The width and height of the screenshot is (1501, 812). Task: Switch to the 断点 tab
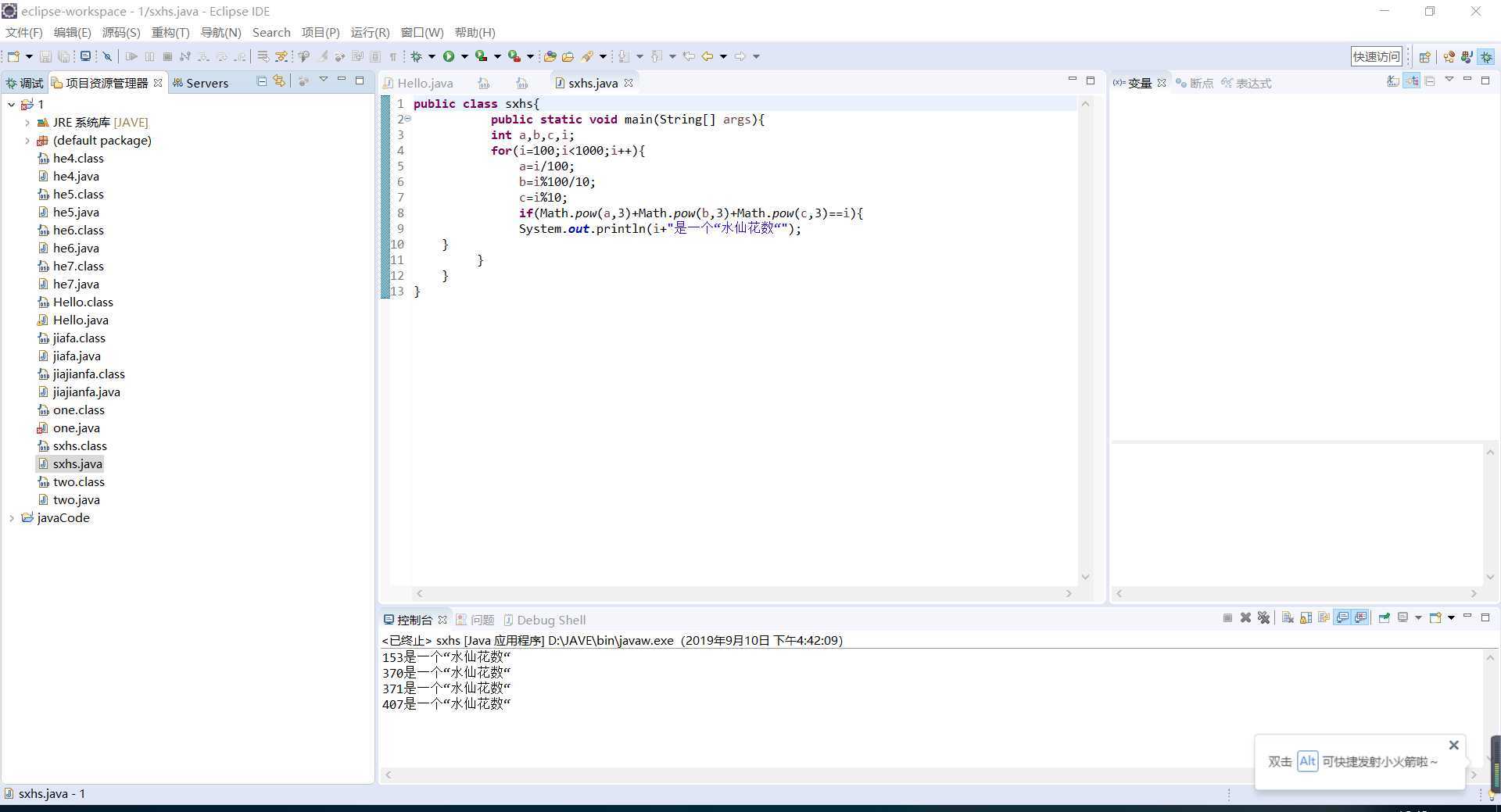pos(1195,83)
